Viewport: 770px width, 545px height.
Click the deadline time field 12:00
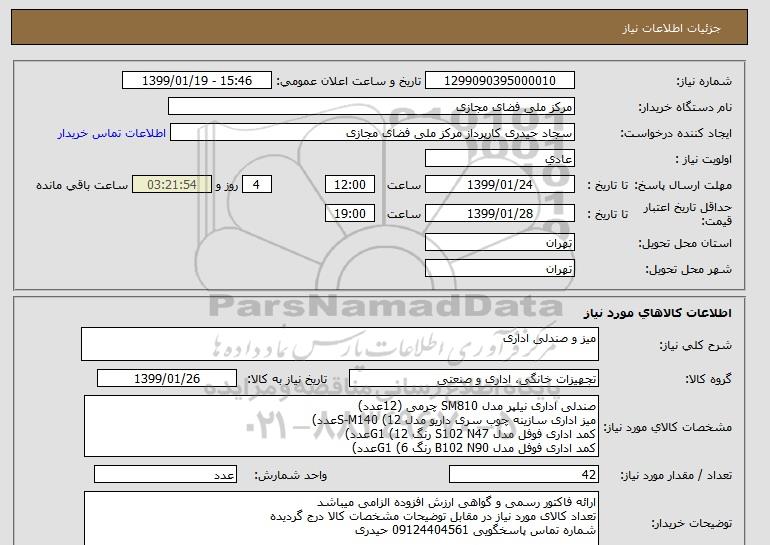pyautogui.click(x=350, y=185)
